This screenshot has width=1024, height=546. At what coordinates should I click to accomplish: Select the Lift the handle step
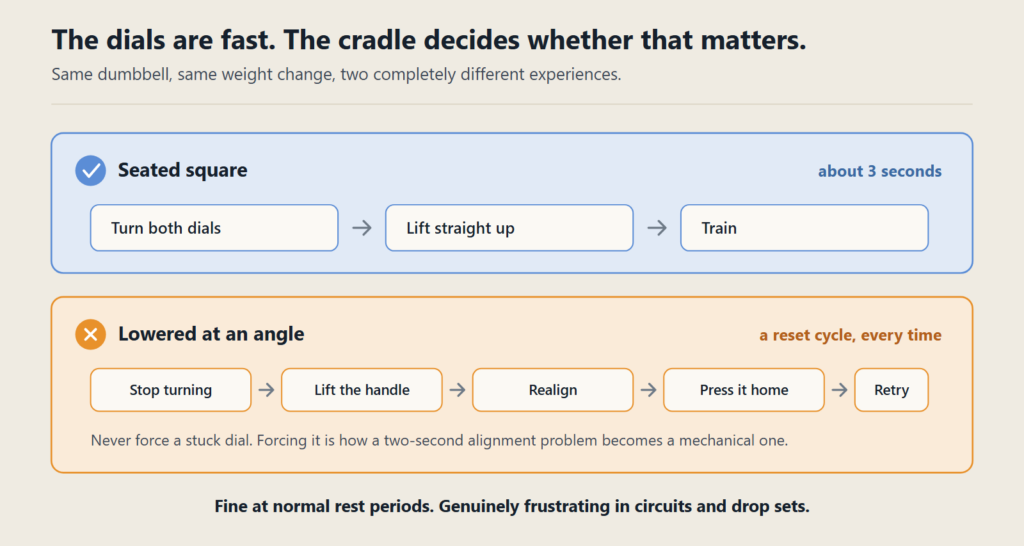pos(362,390)
